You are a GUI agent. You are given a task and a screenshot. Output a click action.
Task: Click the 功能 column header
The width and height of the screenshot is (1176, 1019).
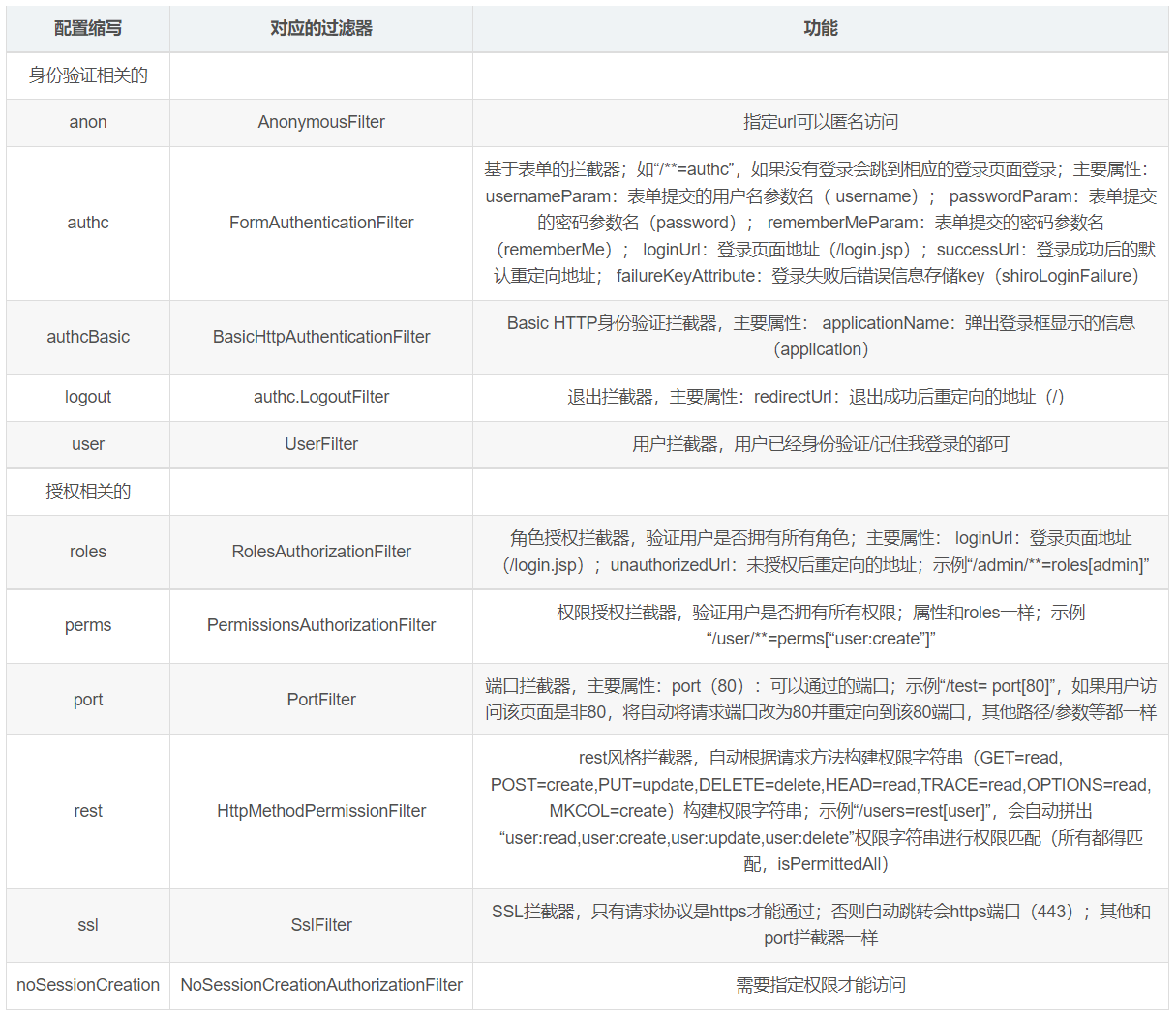pos(820,29)
